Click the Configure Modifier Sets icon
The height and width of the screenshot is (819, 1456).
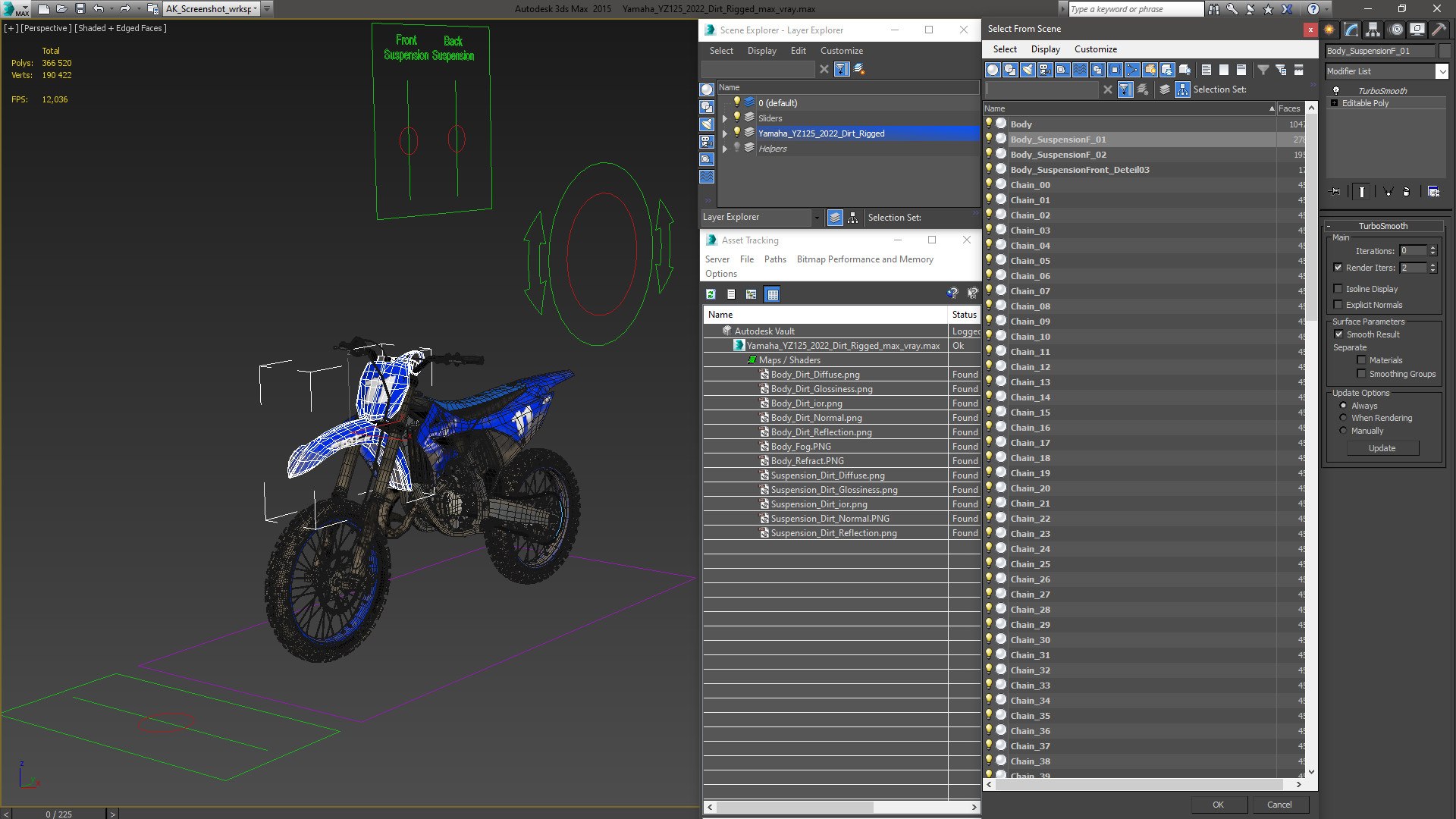click(x=1433, y=192)
